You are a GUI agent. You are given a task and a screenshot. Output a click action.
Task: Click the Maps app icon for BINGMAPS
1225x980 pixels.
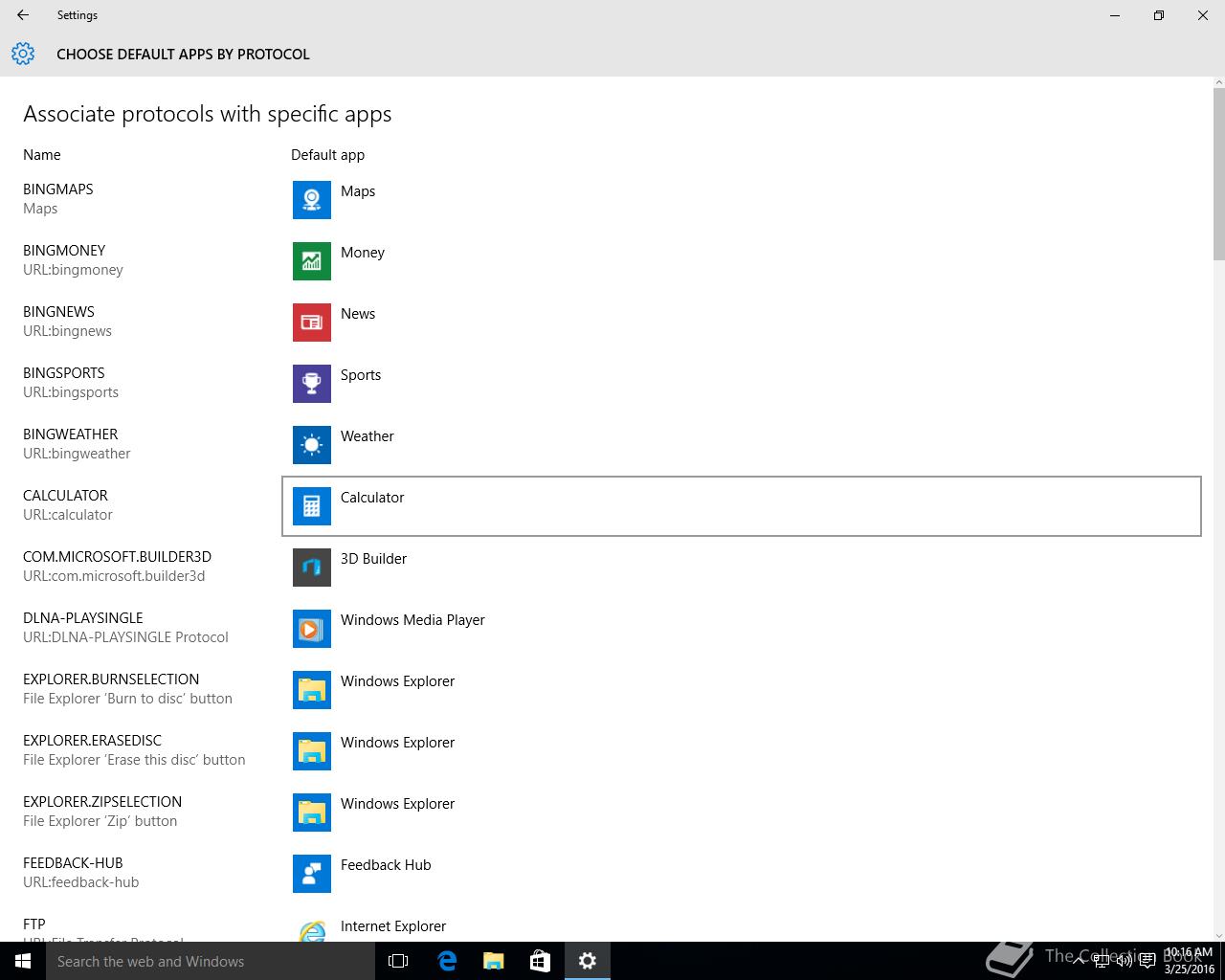click(x=312, y=200)
